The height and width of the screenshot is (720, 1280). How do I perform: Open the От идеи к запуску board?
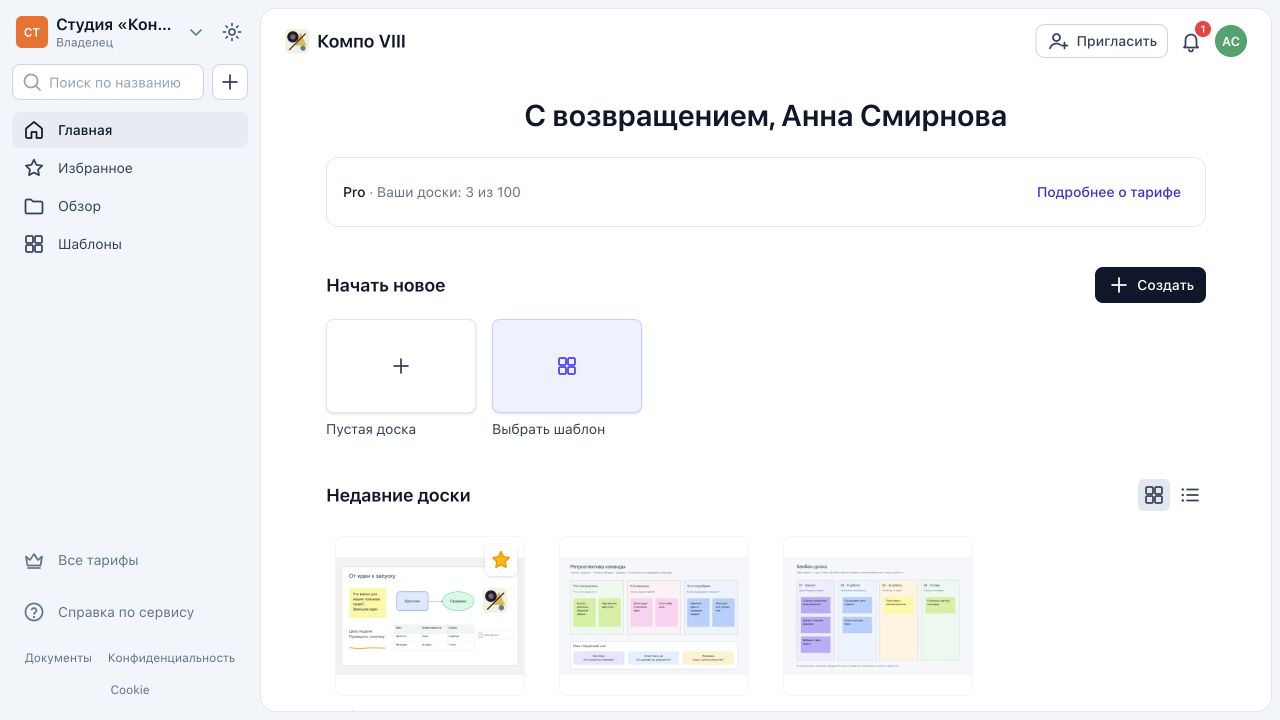point(430,616)
